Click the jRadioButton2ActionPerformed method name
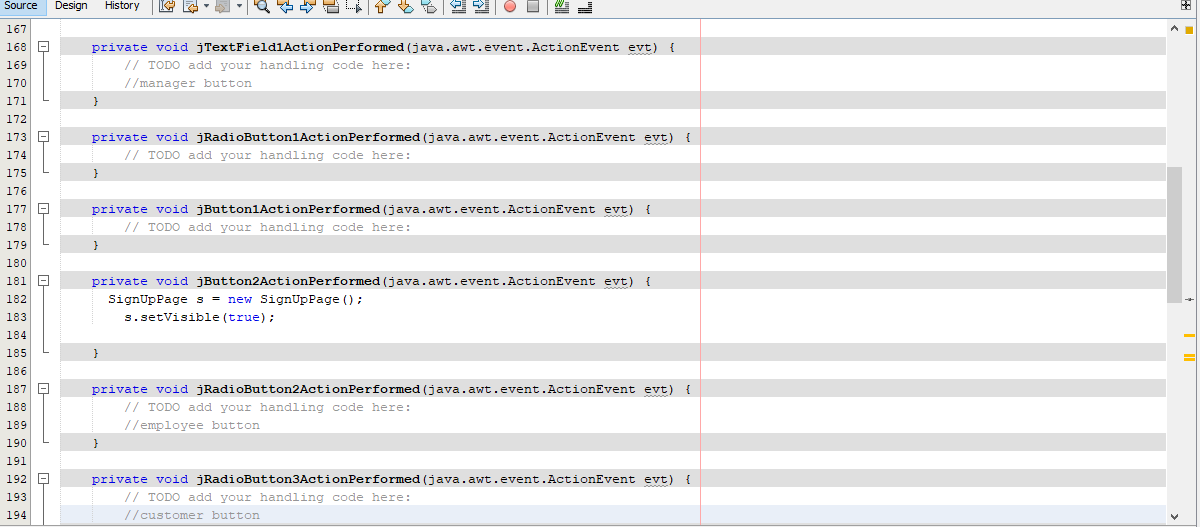The width and height of the screenshot is (1200, 527). coord(309,389)
